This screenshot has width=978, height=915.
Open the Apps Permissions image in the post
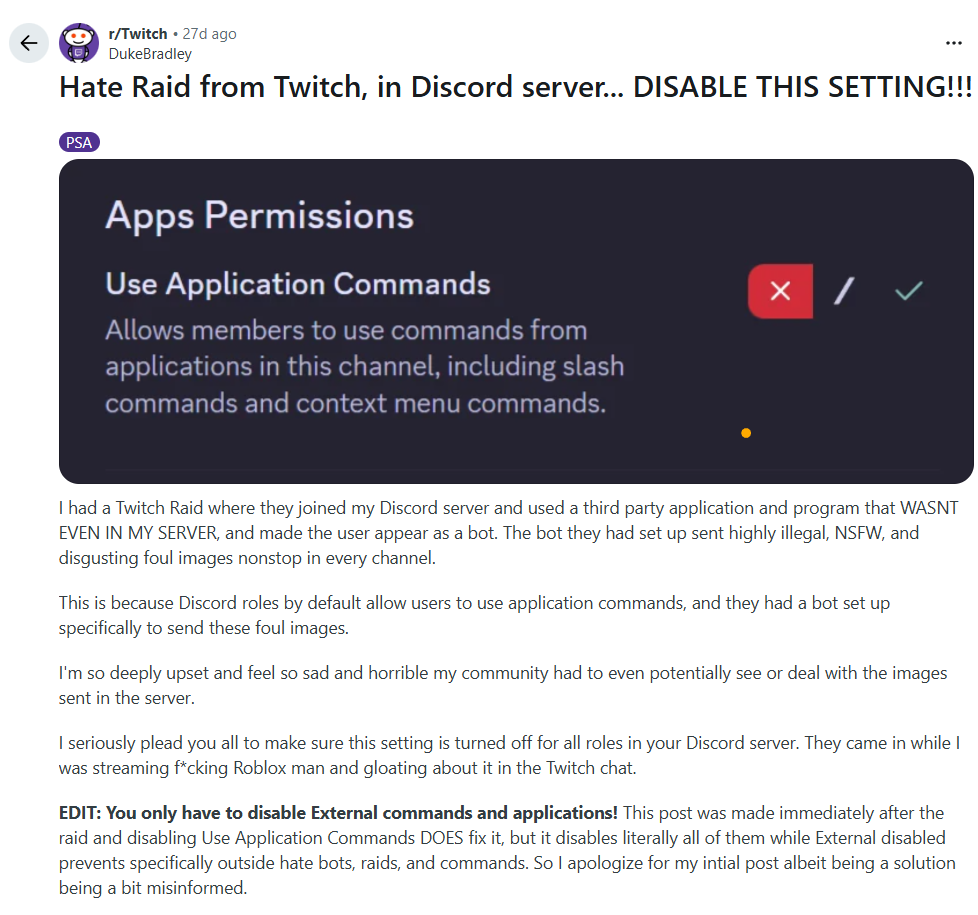click(x=516, y=321)
